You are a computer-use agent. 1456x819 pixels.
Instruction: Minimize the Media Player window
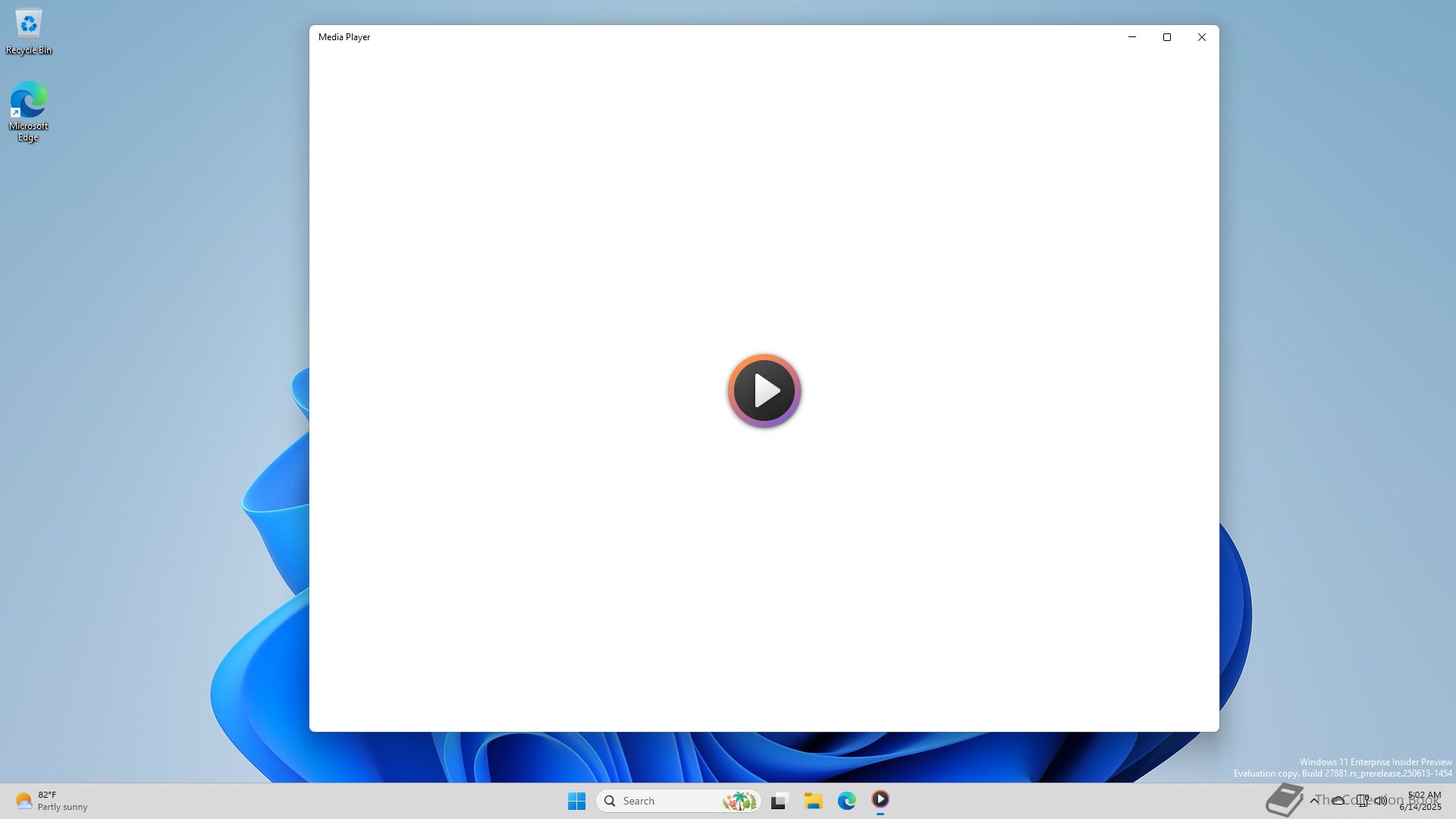click(1132, 37)
